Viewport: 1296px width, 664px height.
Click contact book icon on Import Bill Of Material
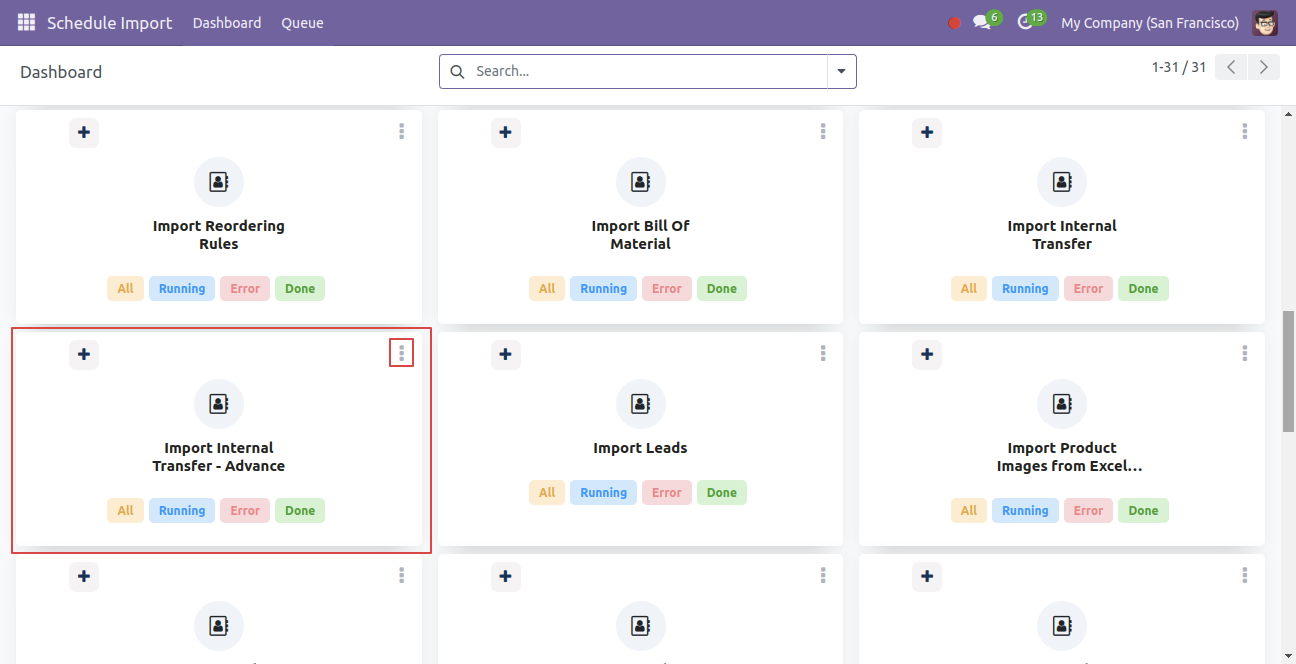641,182
